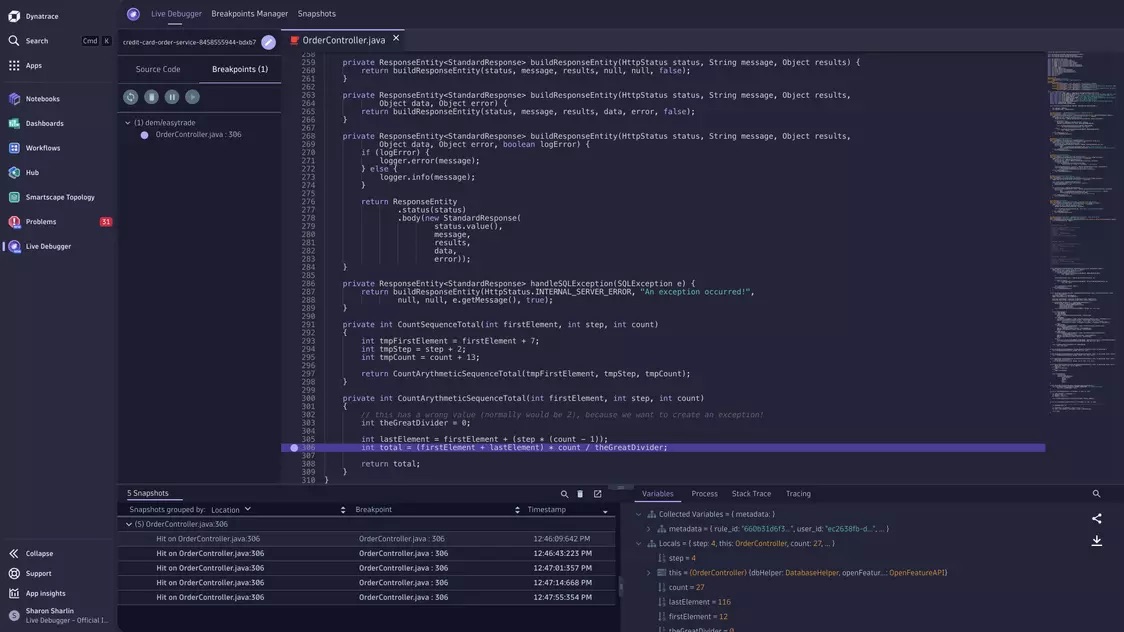The image size is (1124, 632).
Task: Collapse the Locals variables section
Action: coord(639,544)
